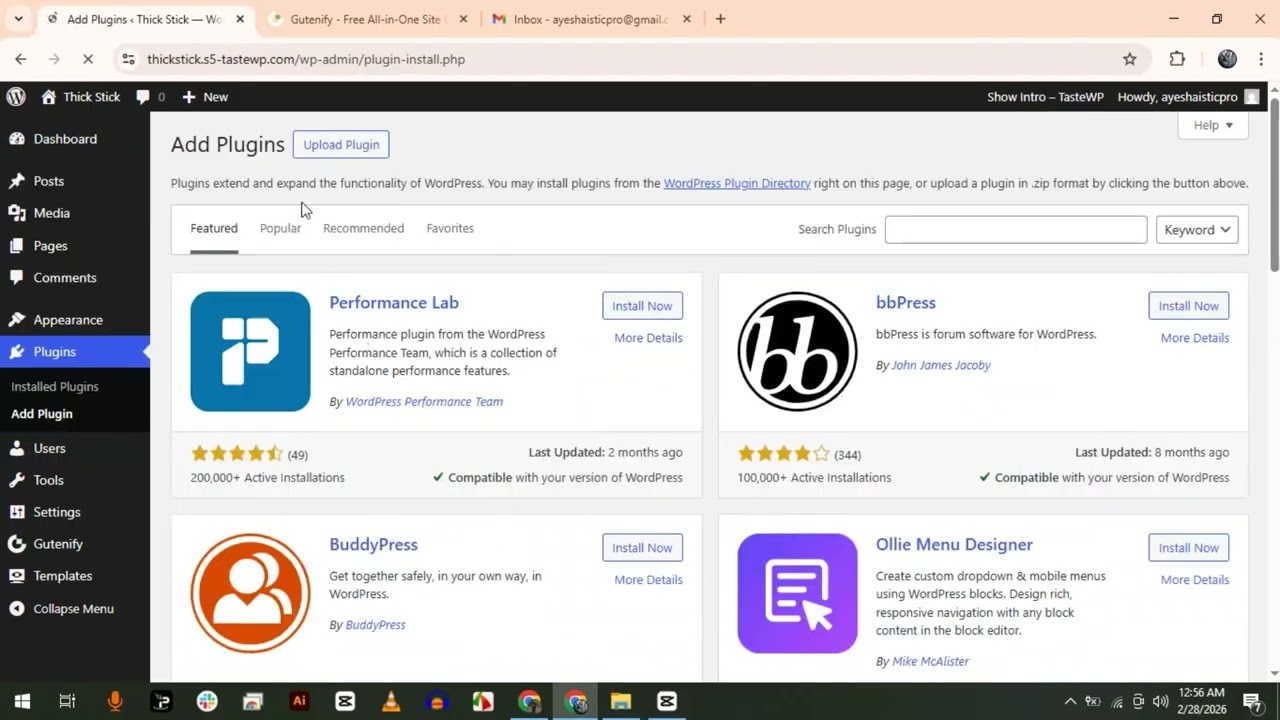This screenshot has height=720, width=1280.
Task: View More Details for Performance Lab
Action: tap(648, 338)
